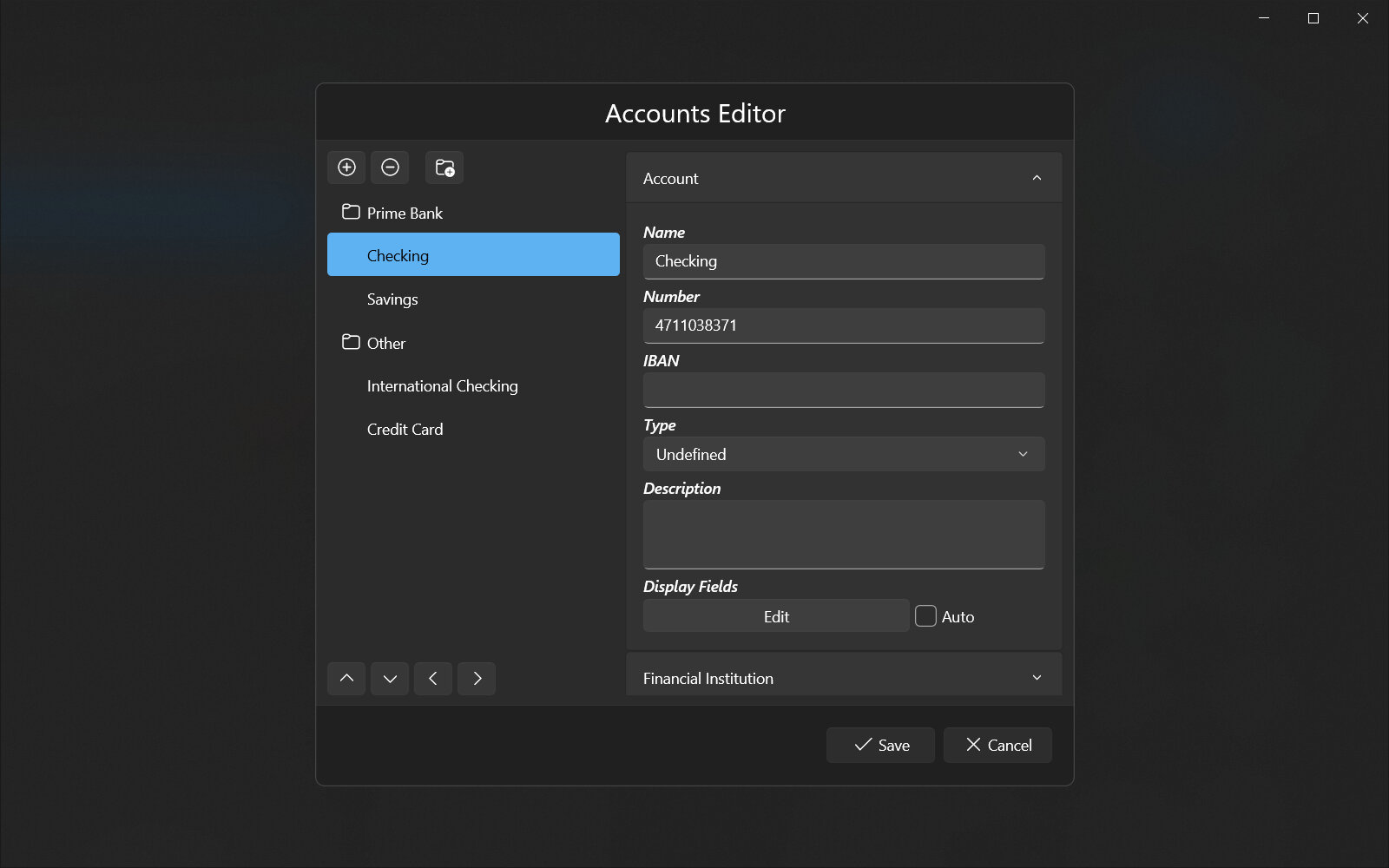Click Edit button for Display Fields
Image resolution: width=1389 pixels, height=868 pixels.
(x=776, y=616)
